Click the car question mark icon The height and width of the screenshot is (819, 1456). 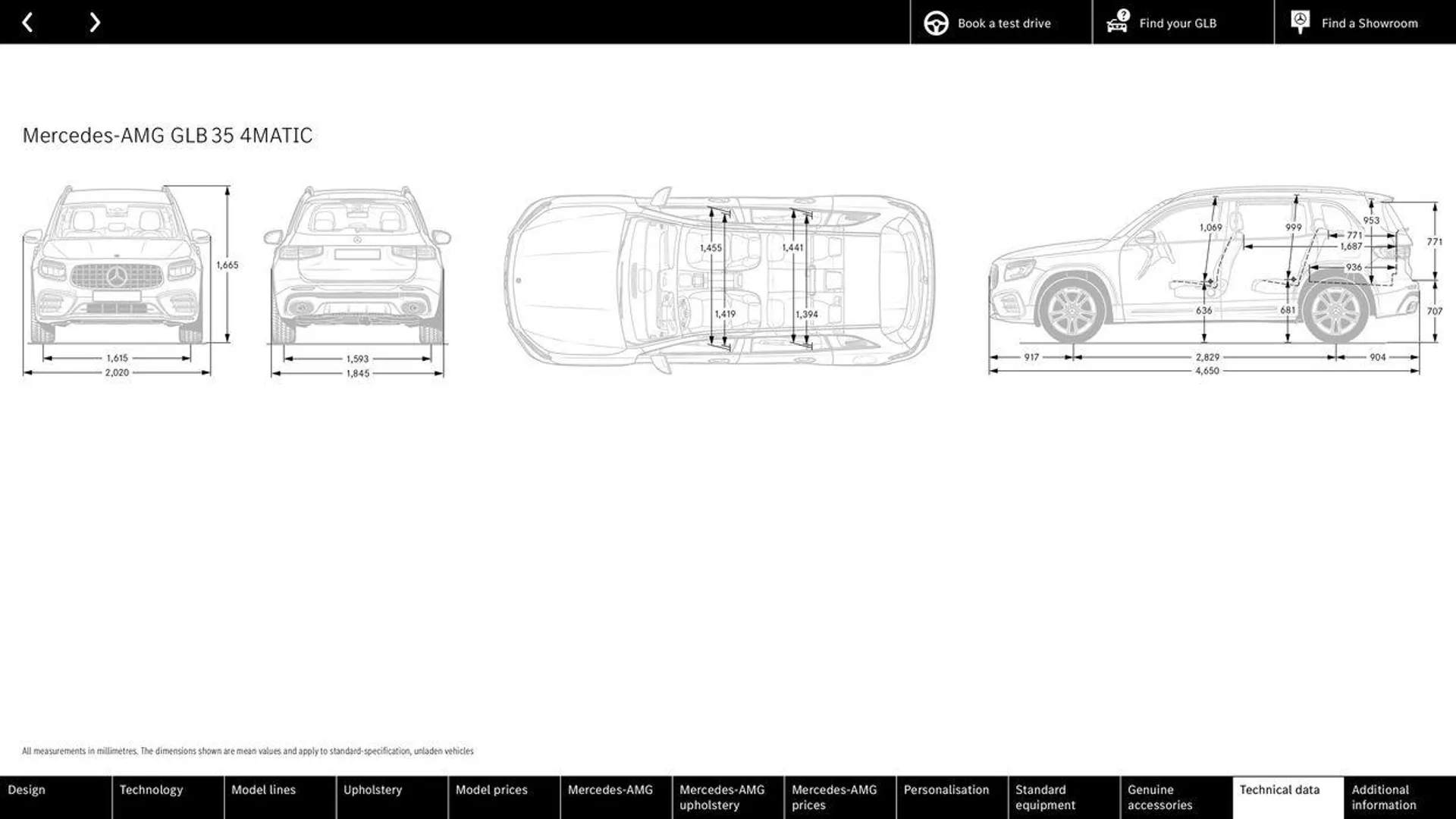point(1118,21)
